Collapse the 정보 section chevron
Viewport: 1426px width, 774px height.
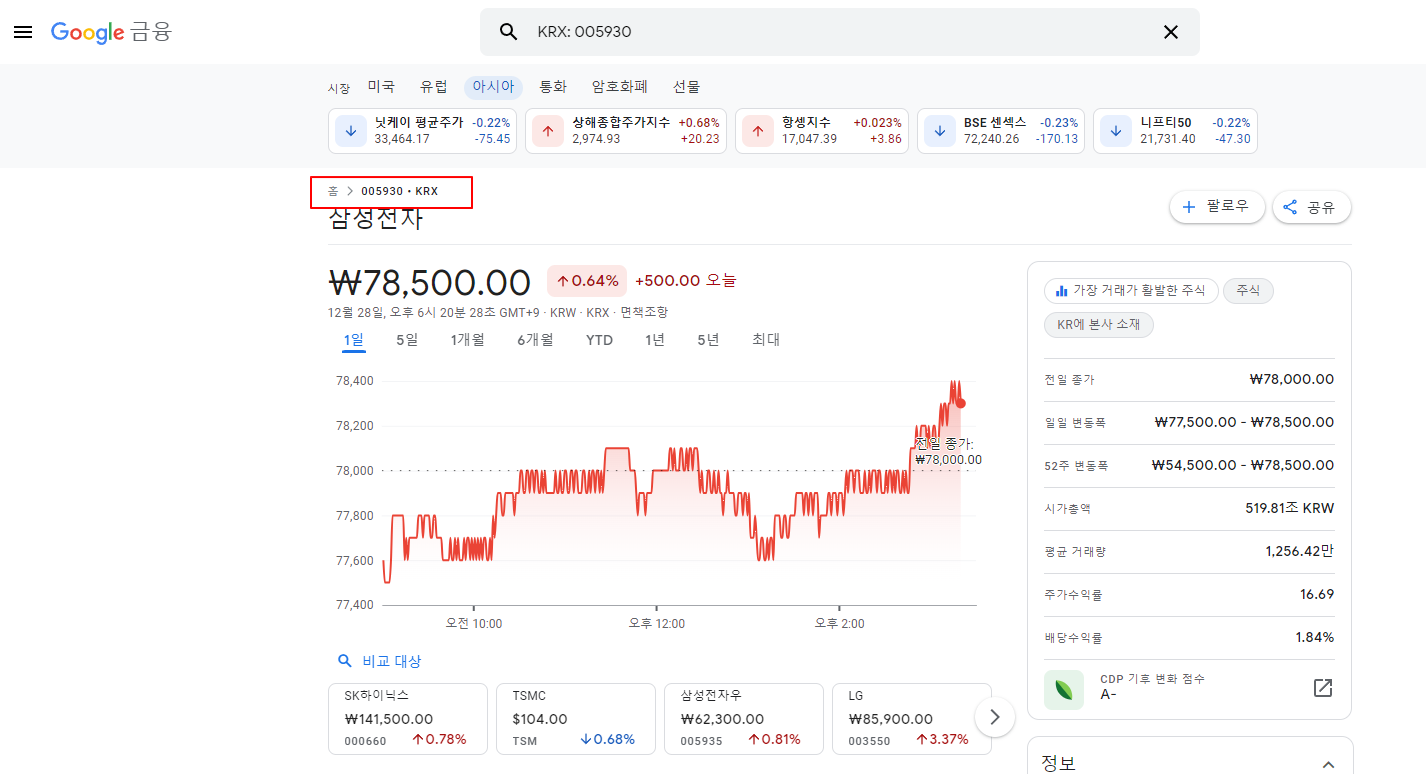[1328, 764]
